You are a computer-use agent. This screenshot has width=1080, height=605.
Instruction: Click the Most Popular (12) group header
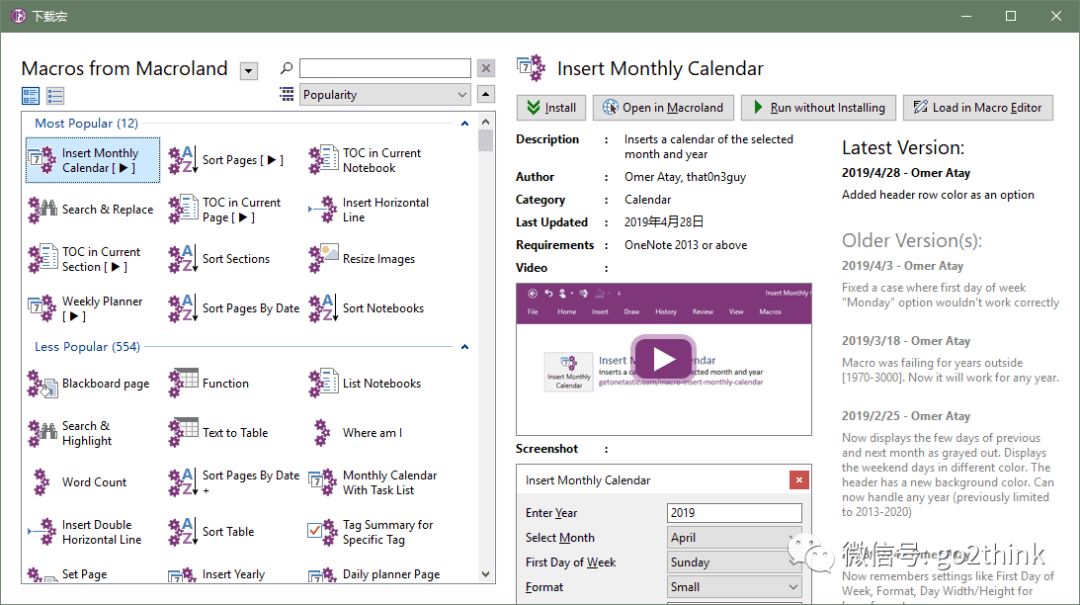(86, 123)
